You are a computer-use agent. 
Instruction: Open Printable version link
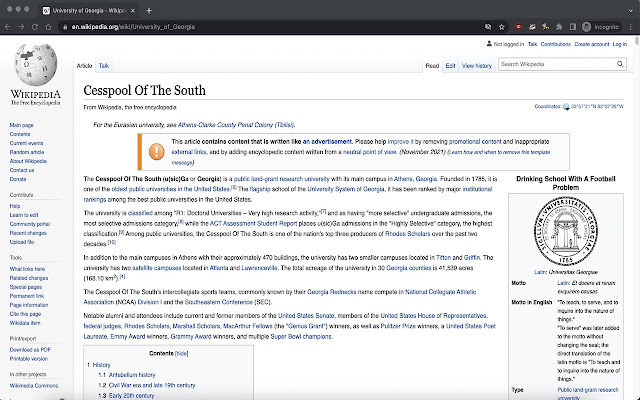[29, 359]
